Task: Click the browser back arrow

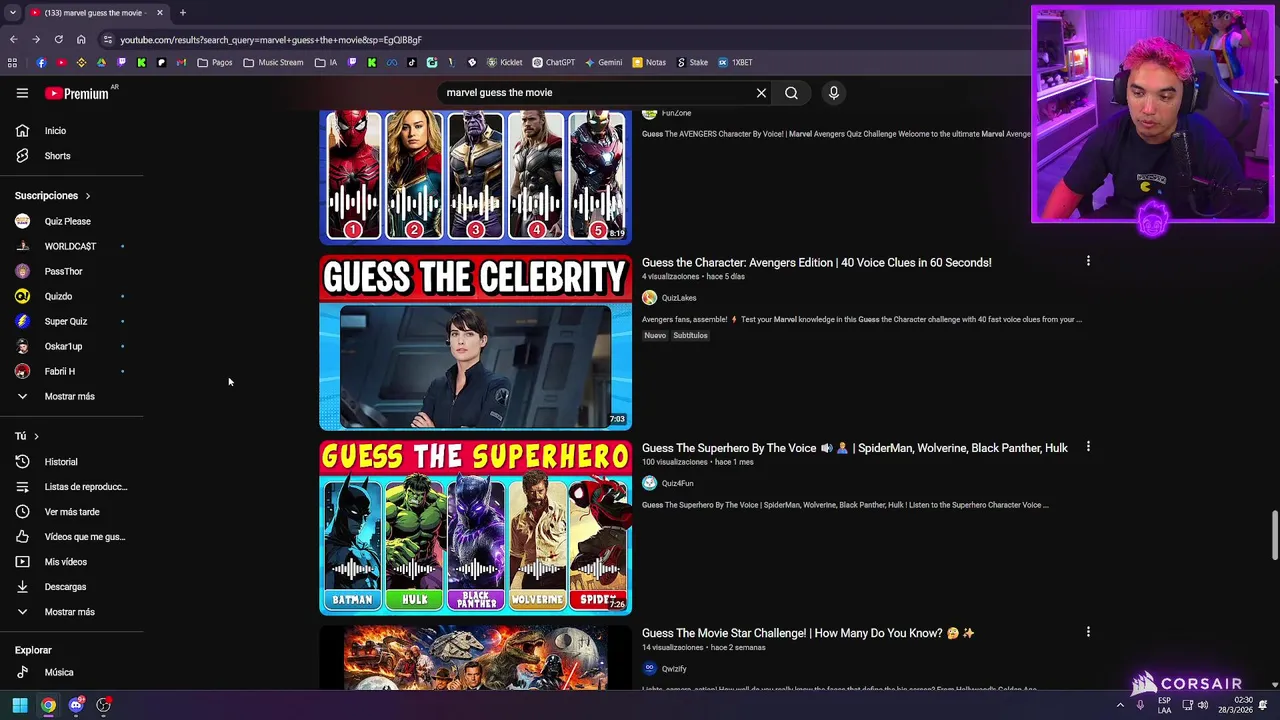Action: 13,40
